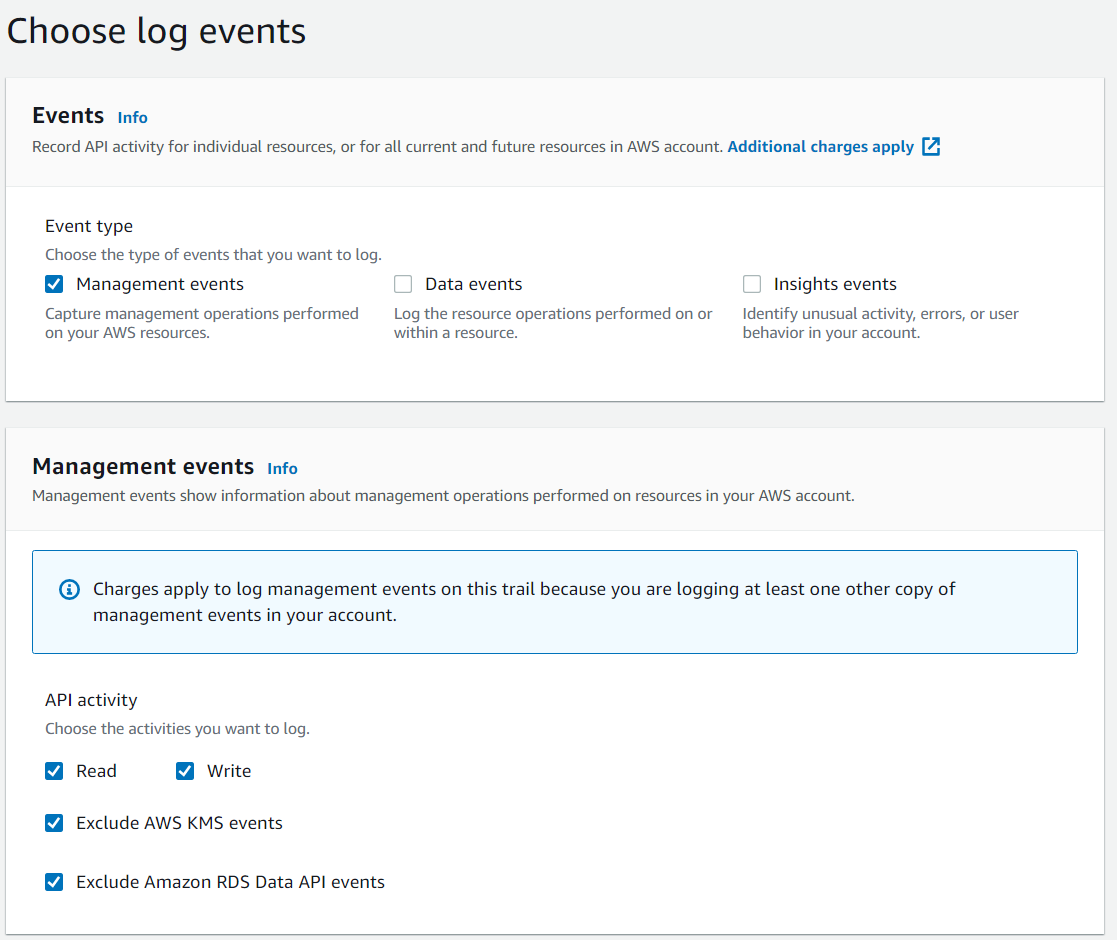This screenshot has height=940, width=1117.
Task: Uncheck Exclude Amazon RDS Data API events box
Action: click(x=55, y=882)
